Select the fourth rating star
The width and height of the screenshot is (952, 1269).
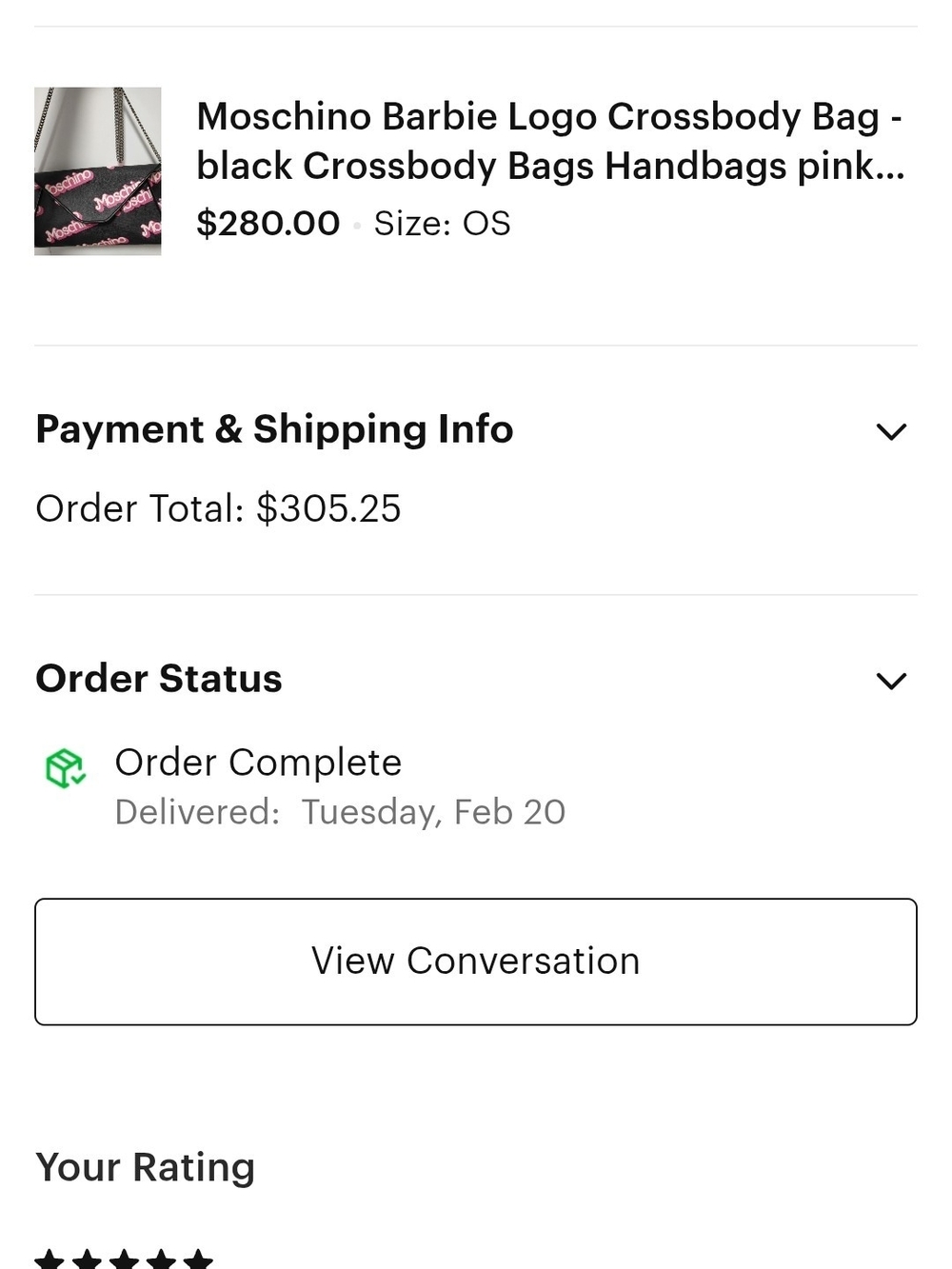(x=161, y=1259)
